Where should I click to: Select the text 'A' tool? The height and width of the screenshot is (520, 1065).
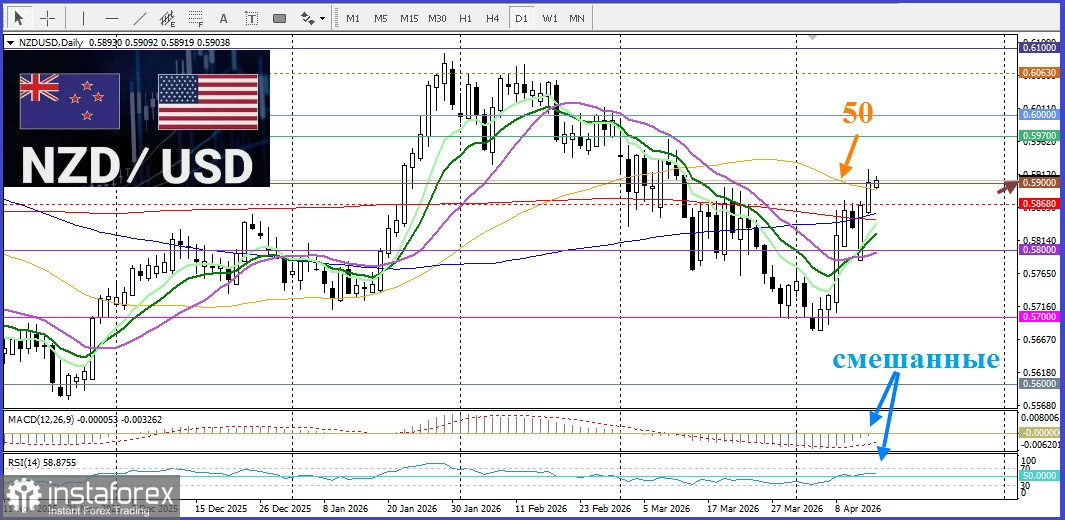pyautogui.click(x=223, y=18)
